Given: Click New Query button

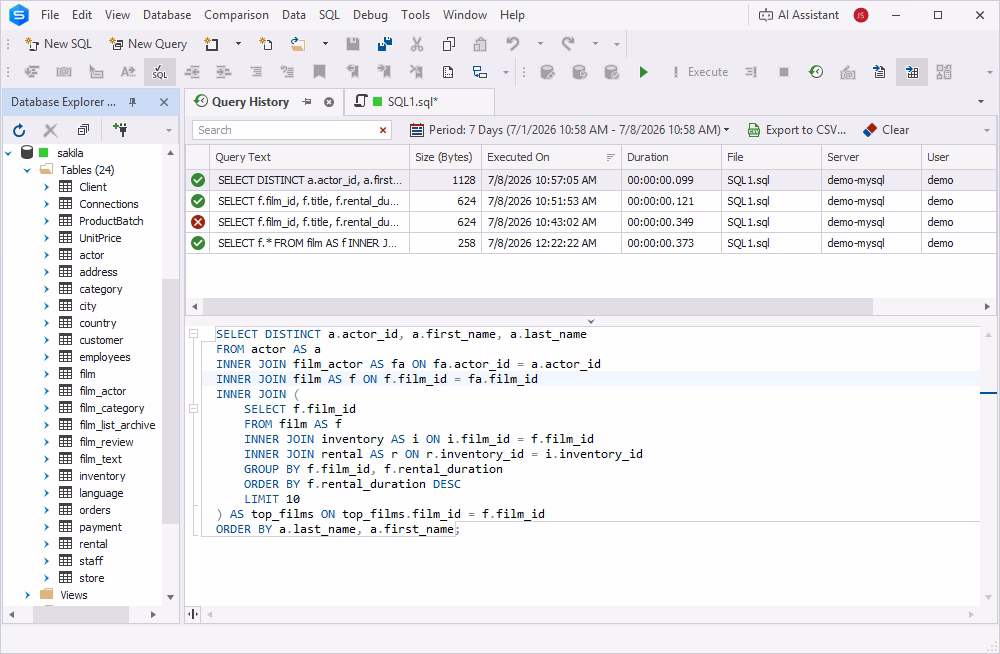Looking at the screenshot, I should pos(148,44).
